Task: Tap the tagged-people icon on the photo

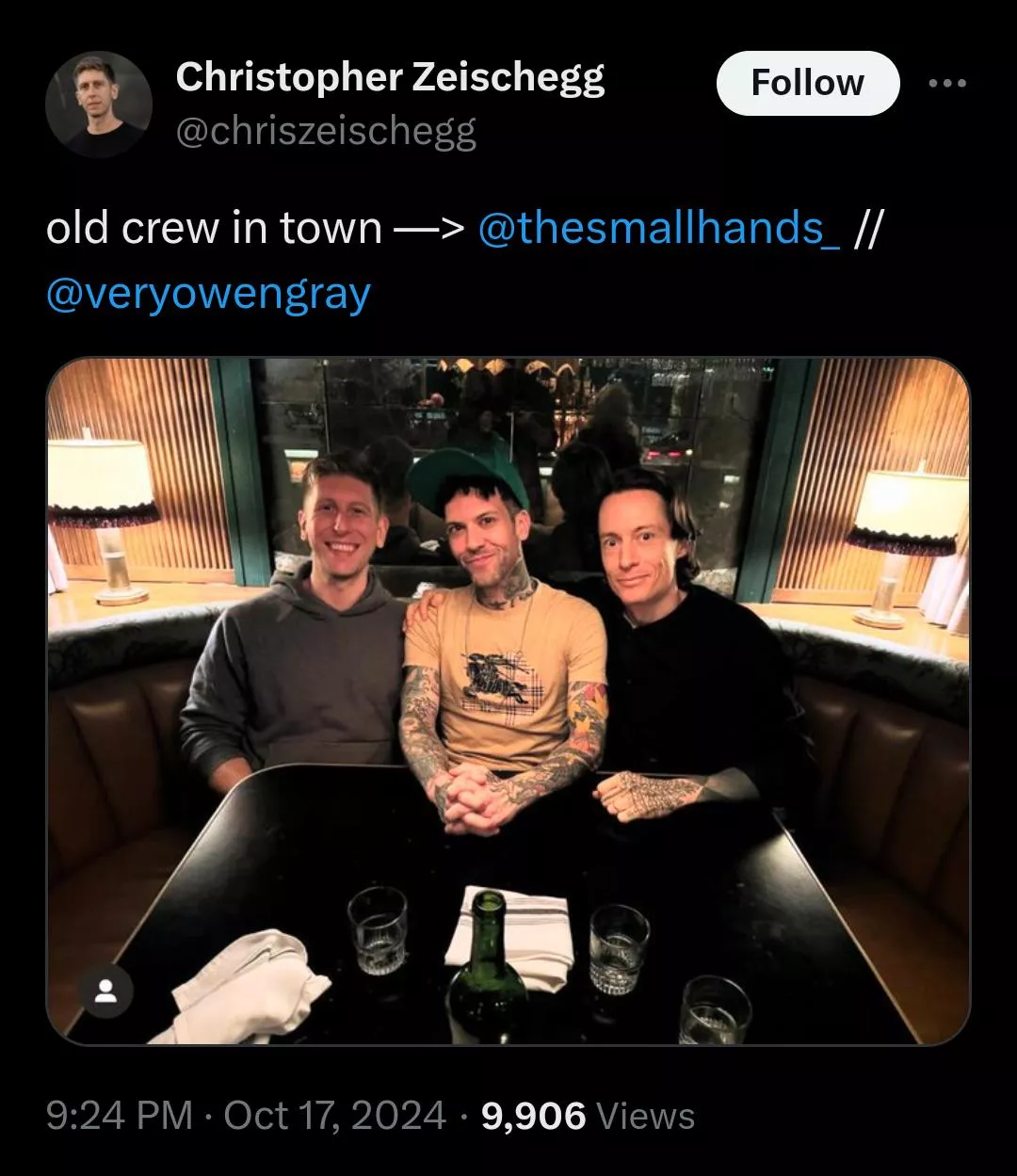Action: pyautogui.click(x=105, y=990)
